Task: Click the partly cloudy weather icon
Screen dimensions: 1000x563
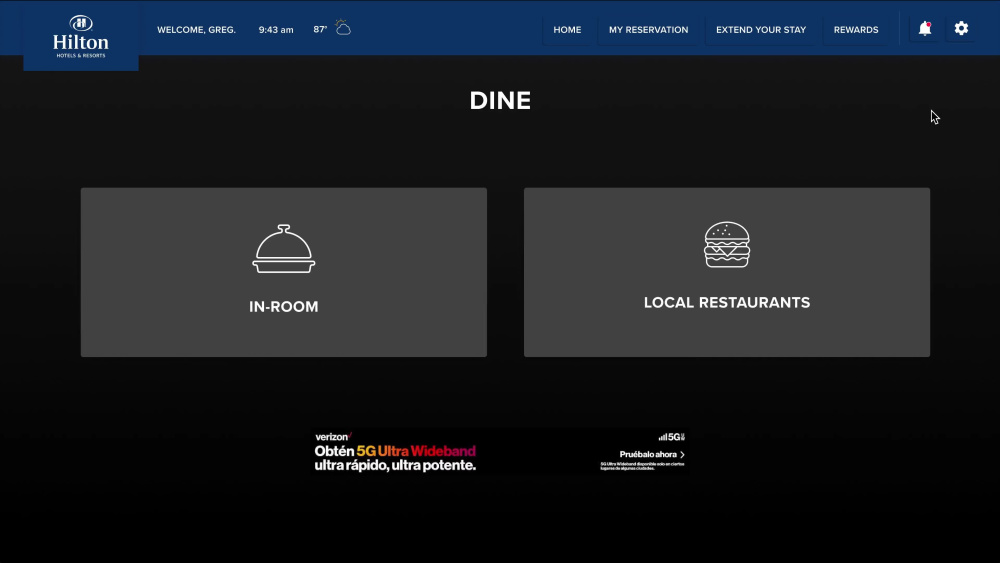Action: point(343,28)
